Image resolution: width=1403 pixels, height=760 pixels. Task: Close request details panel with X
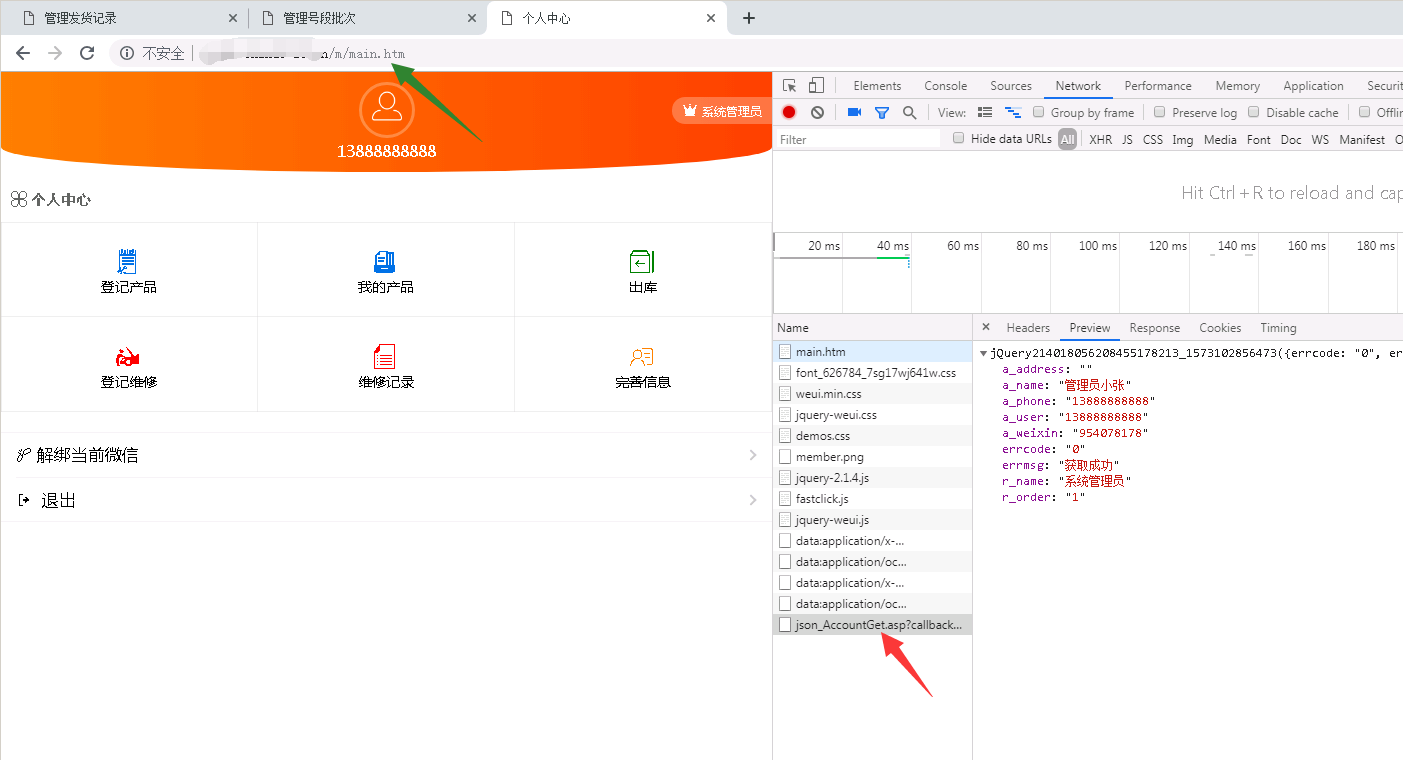[986, 327]
